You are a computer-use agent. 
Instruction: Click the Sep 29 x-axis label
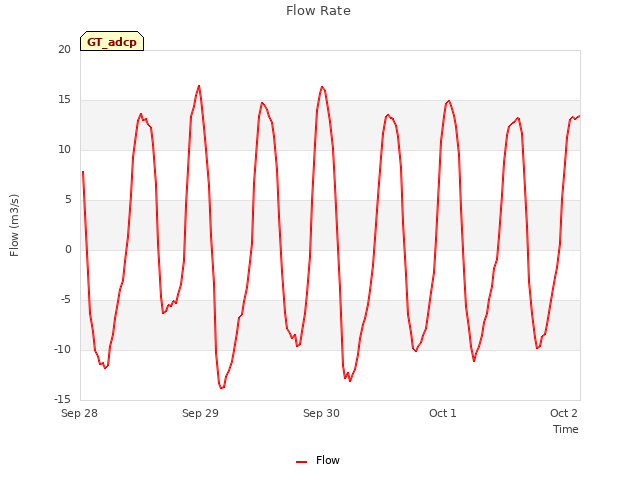point(200,413)
